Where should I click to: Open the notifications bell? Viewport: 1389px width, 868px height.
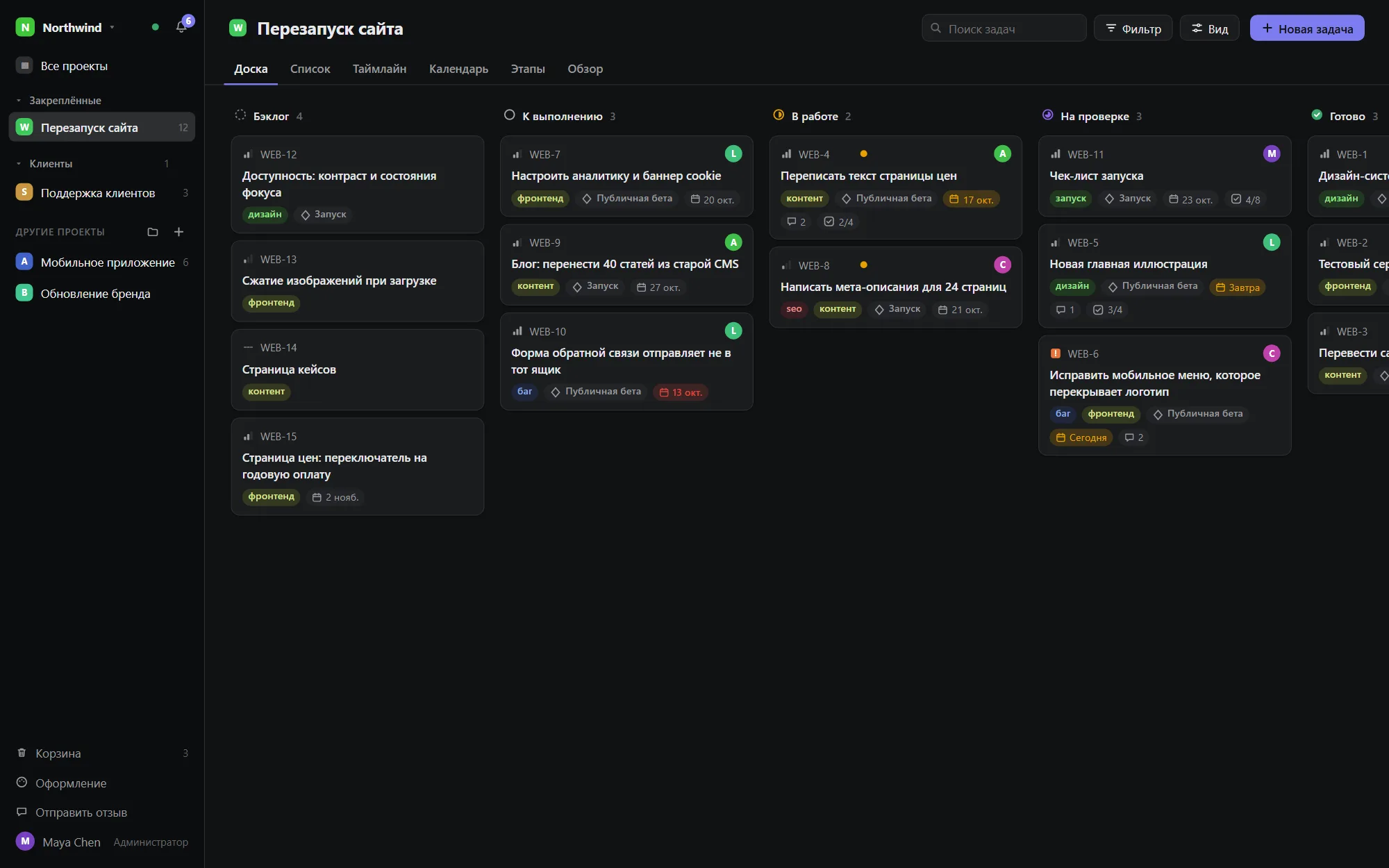click(181, 27)
